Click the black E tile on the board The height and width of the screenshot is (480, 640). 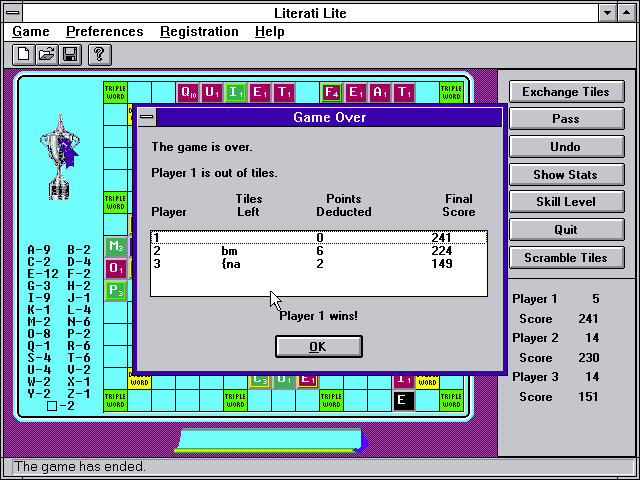[404, 401]
